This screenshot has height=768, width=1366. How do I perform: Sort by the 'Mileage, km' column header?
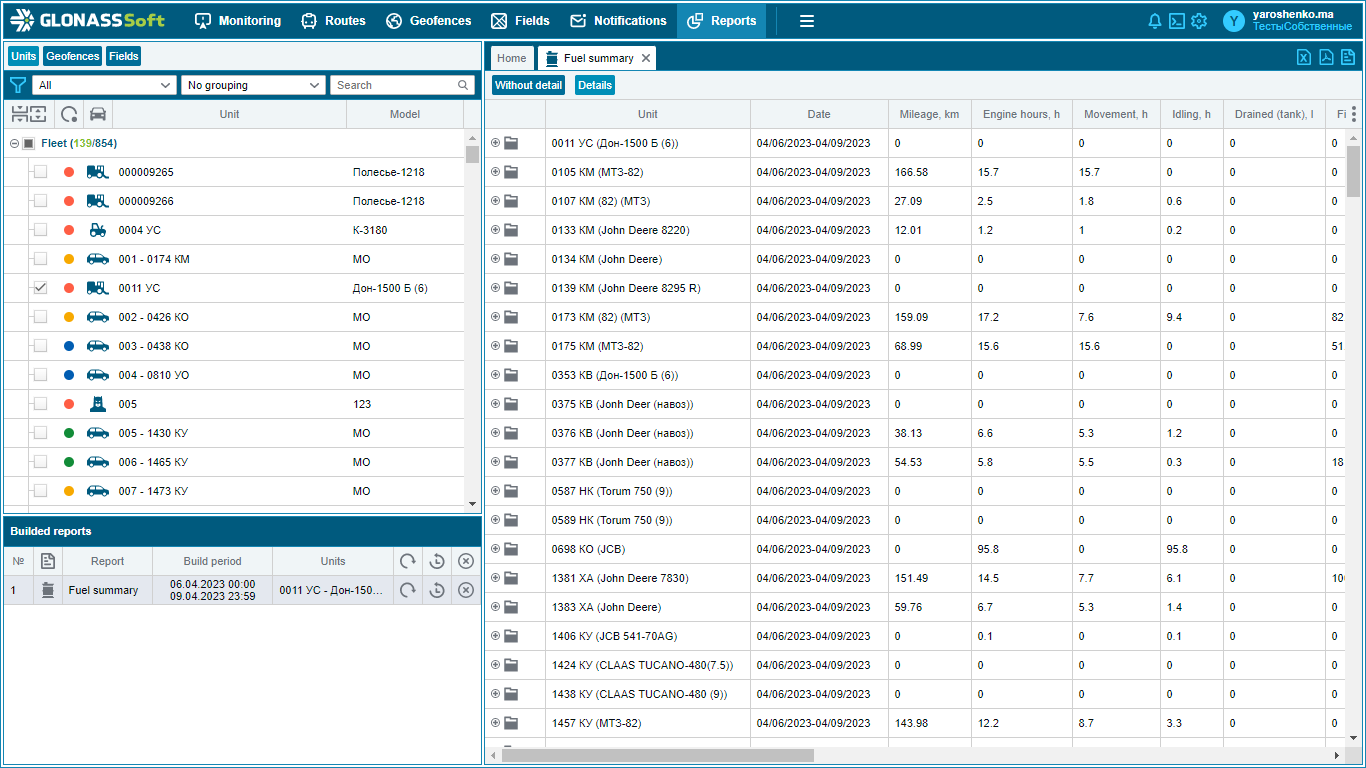coord(929,114)
